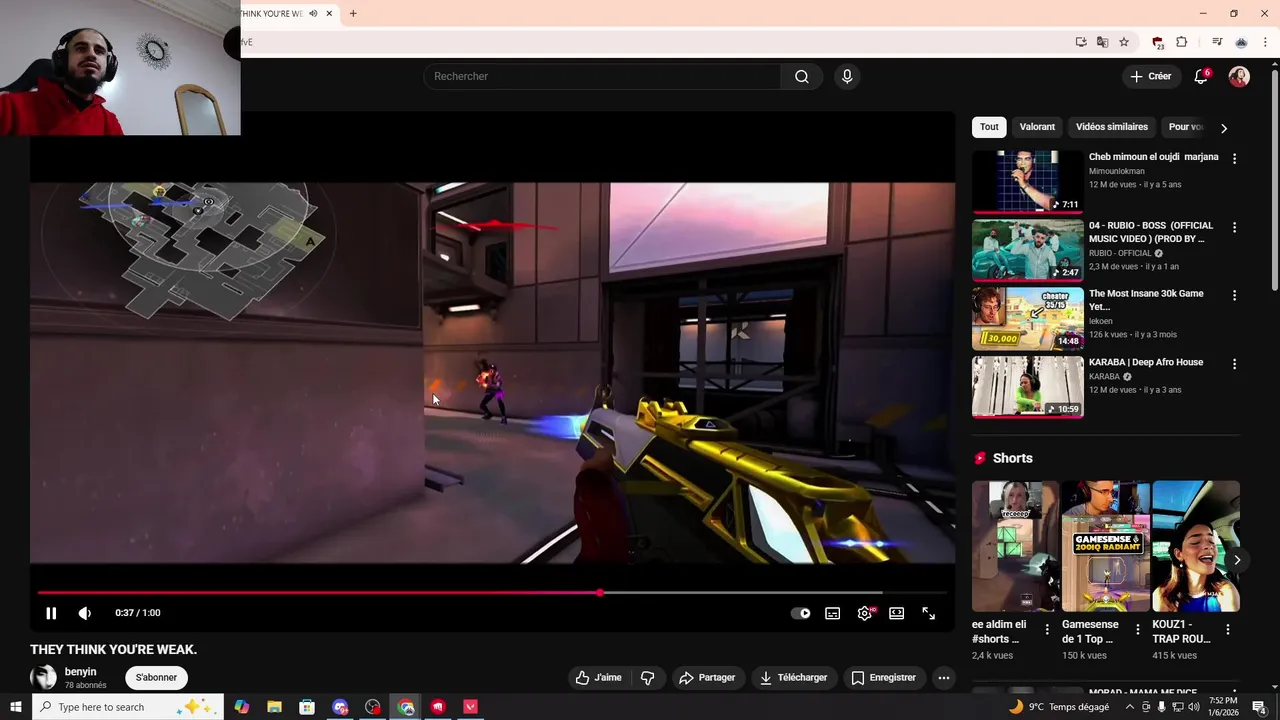Click install app icon in address bar
1280x720 pixels.
pyautogui.click(x=1081, y=42)
